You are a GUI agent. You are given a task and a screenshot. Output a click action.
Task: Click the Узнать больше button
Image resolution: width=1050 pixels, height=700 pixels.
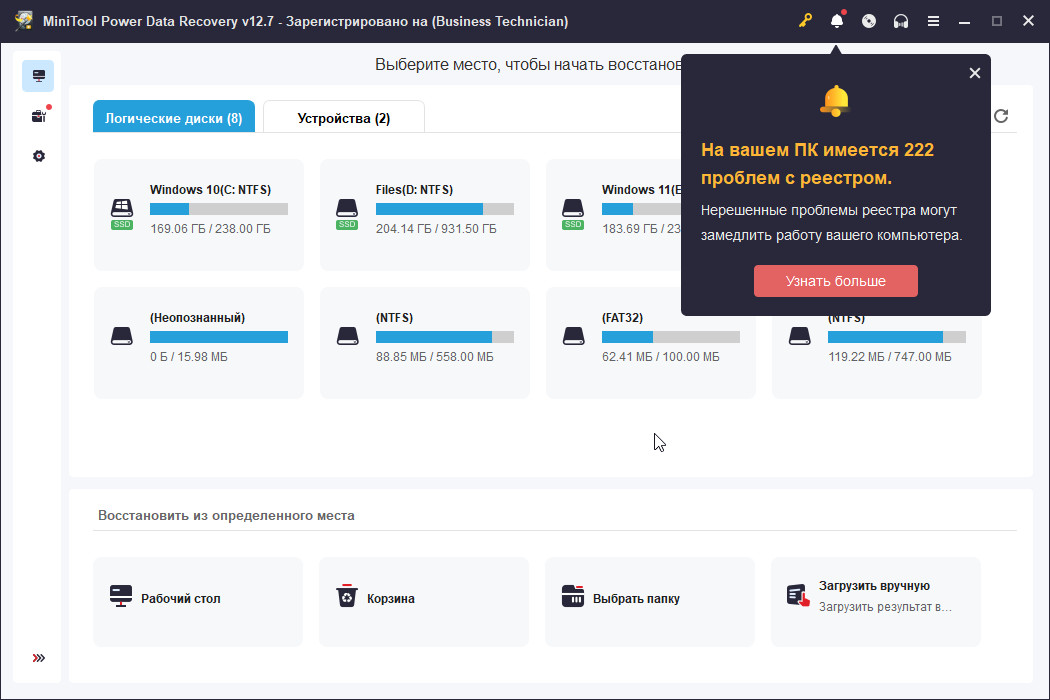[x=835, y=281]
